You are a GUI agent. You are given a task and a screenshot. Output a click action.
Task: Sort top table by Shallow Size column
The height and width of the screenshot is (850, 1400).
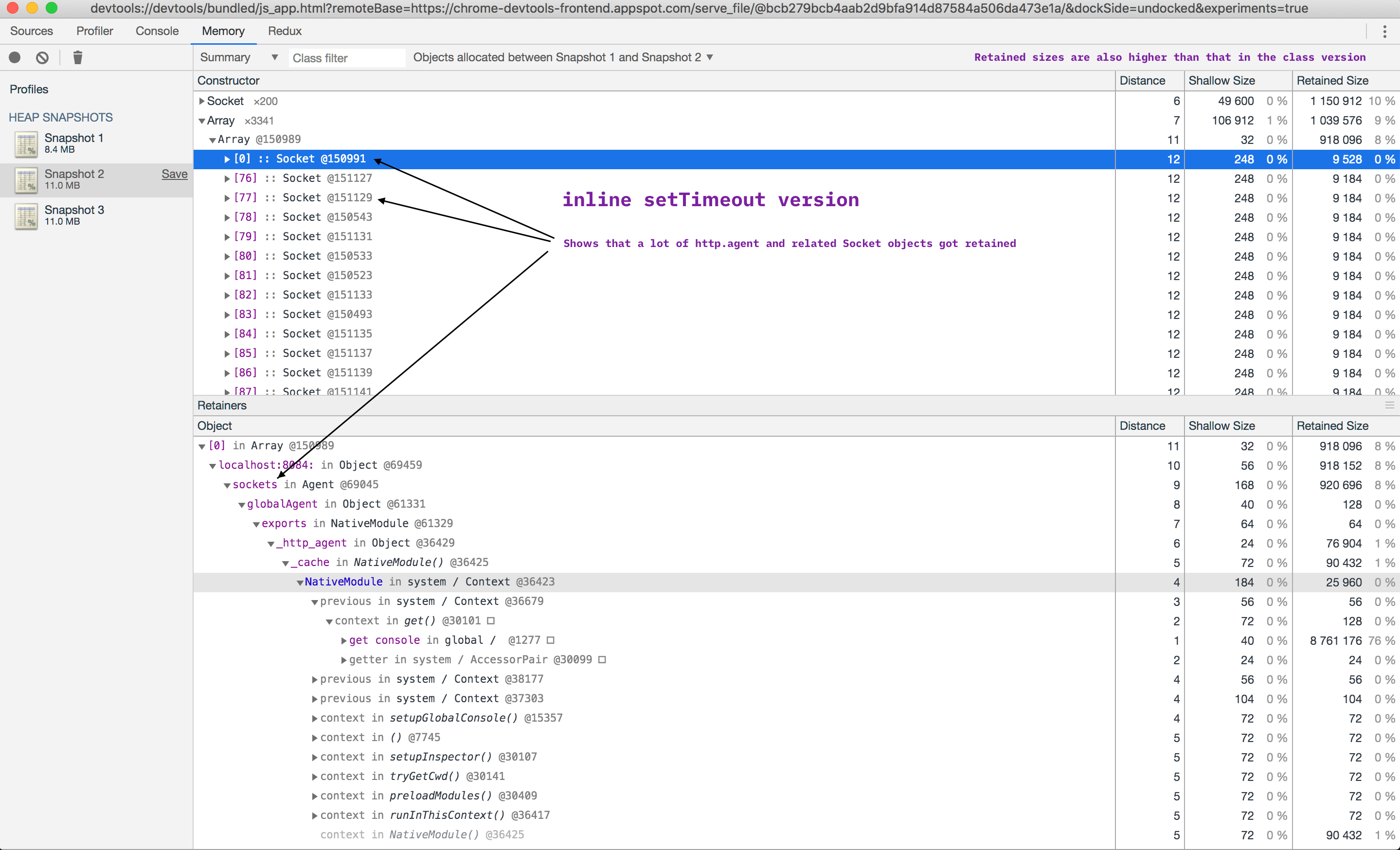1238,81
